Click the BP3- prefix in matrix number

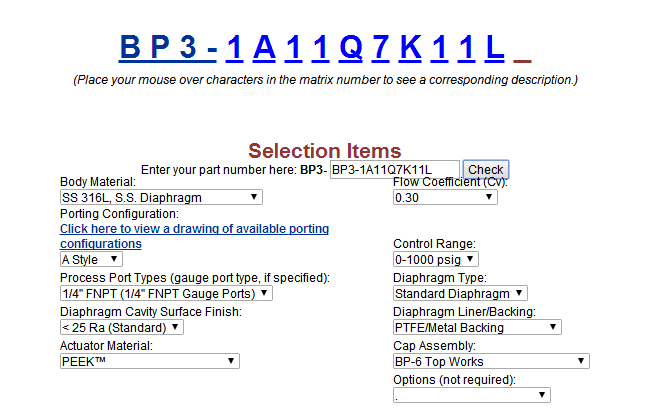coord(167,47)
